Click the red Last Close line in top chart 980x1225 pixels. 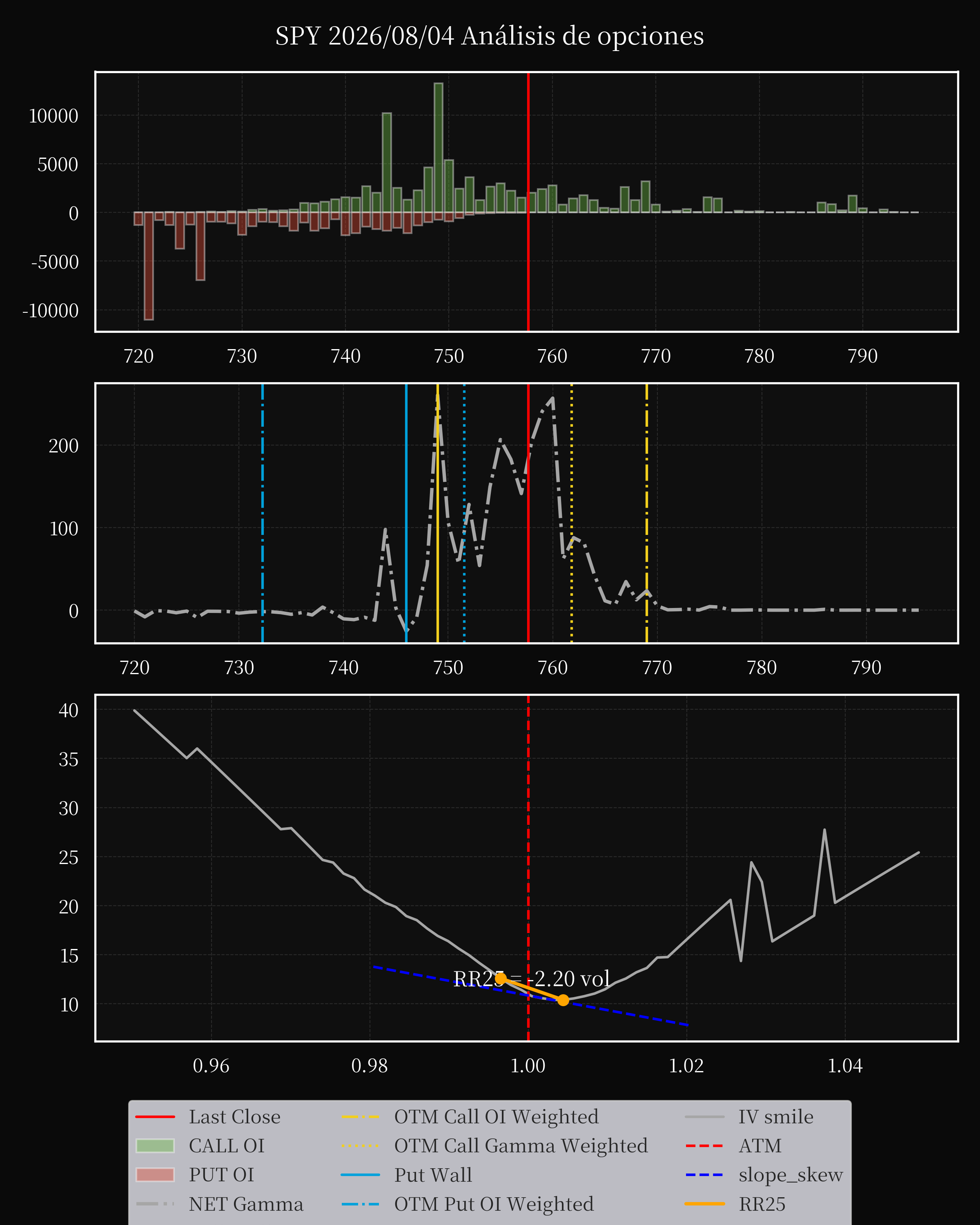click(x=528, y=202)
